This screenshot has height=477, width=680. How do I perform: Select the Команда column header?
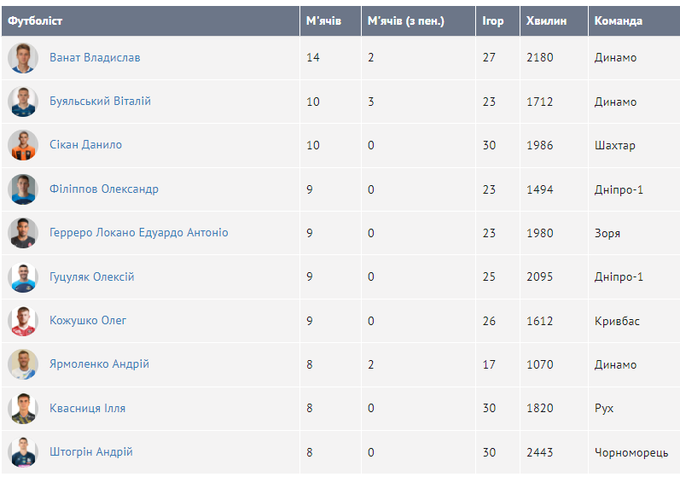coord(618,21)
